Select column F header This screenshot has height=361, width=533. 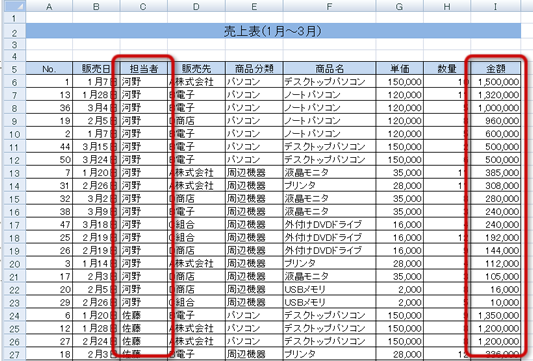(329, 6)
